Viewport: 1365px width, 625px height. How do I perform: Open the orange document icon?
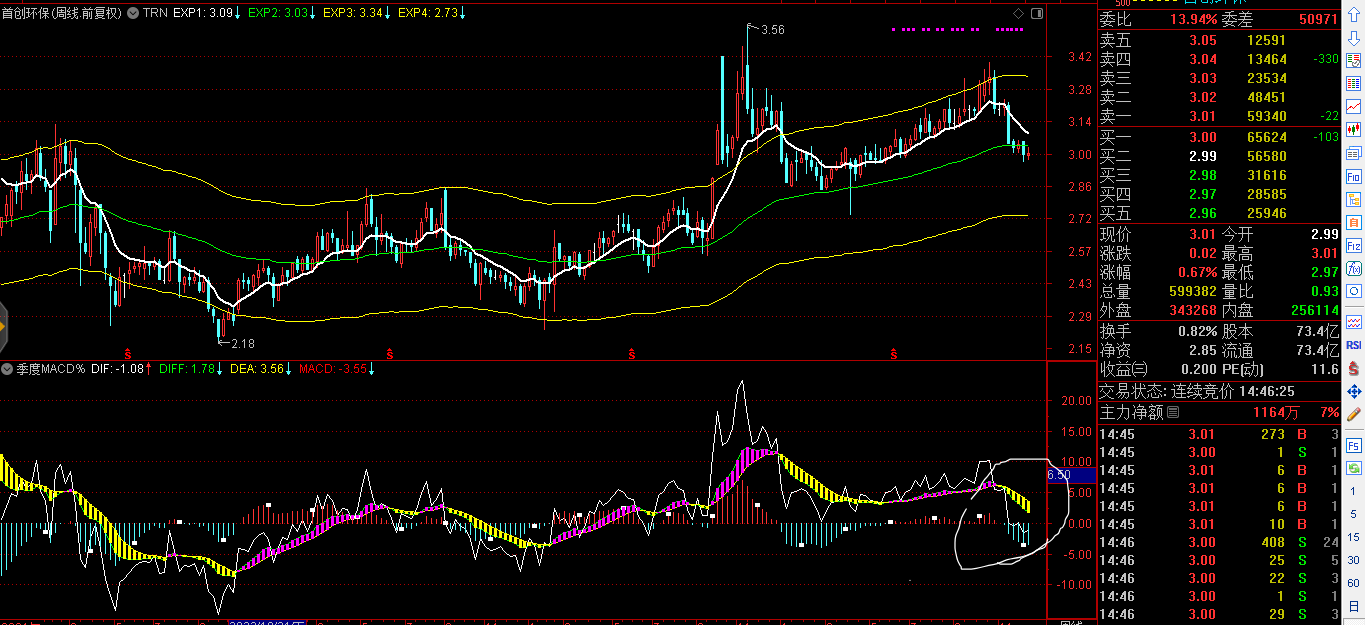(1354, 222)
